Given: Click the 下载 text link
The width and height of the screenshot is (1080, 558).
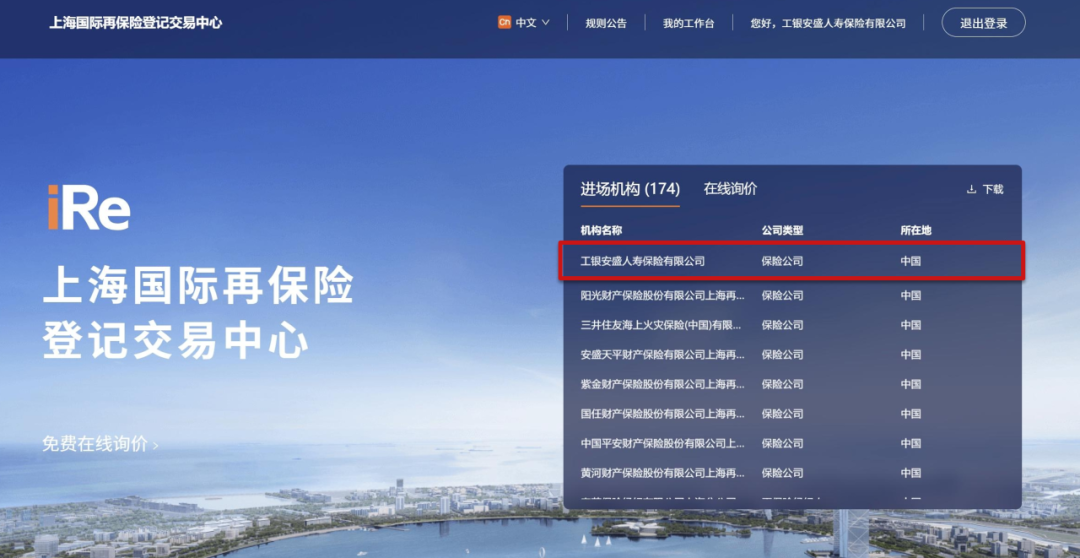Looking at the screenshot, I should coord(993,189).
